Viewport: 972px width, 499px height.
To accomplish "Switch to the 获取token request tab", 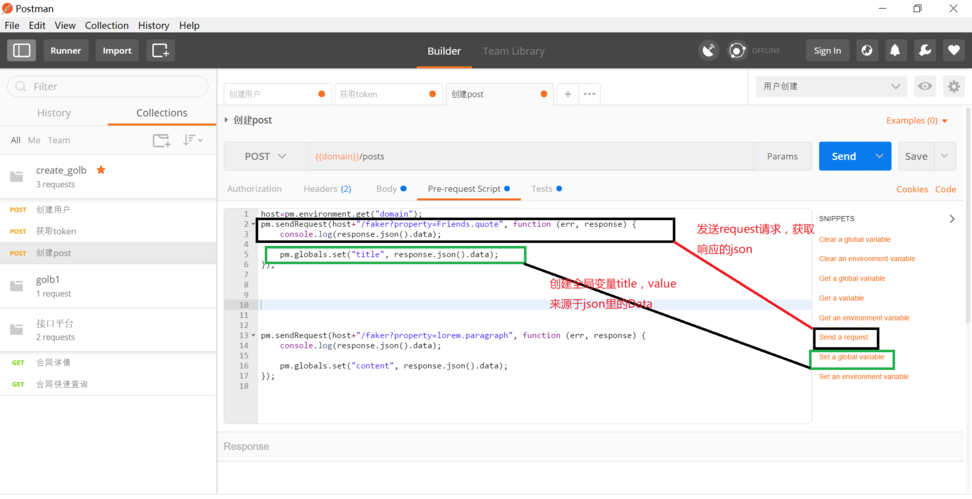I will 388,94.
